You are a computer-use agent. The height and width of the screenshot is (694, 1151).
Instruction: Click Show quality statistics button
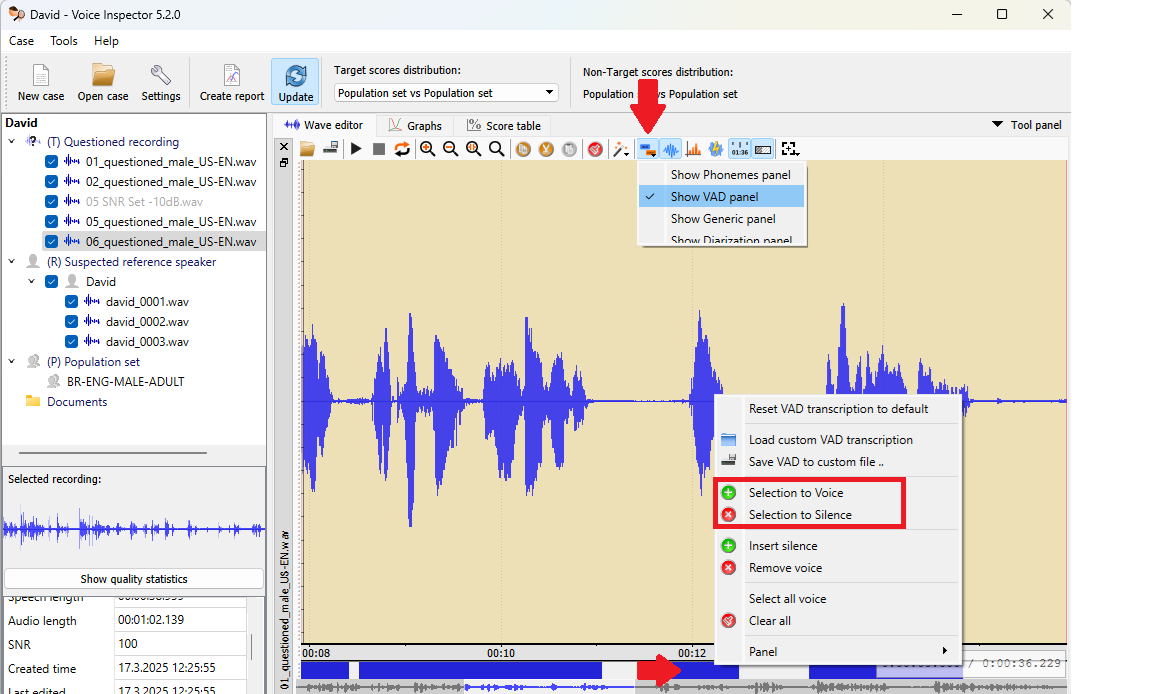point(134,579)
